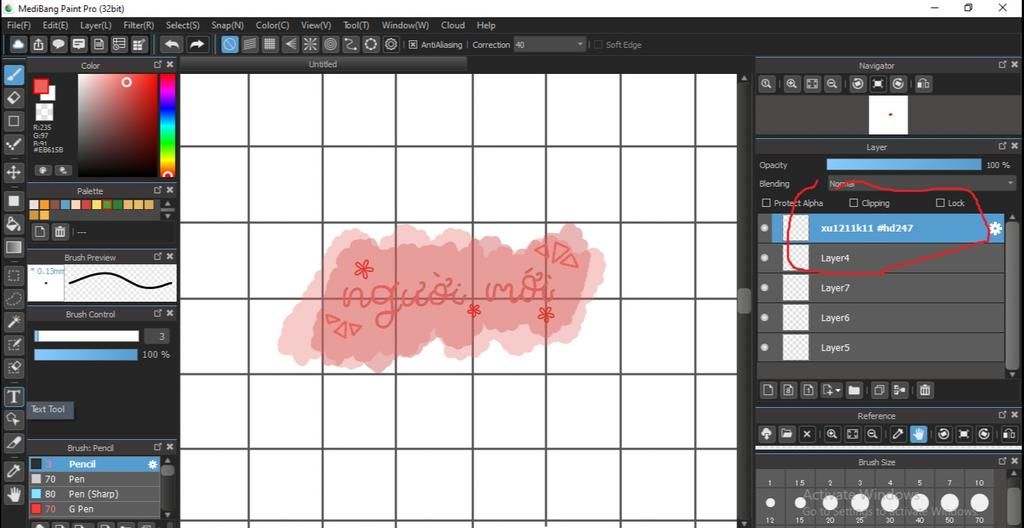Open the Filter(R) menu

tap(138, 25)
